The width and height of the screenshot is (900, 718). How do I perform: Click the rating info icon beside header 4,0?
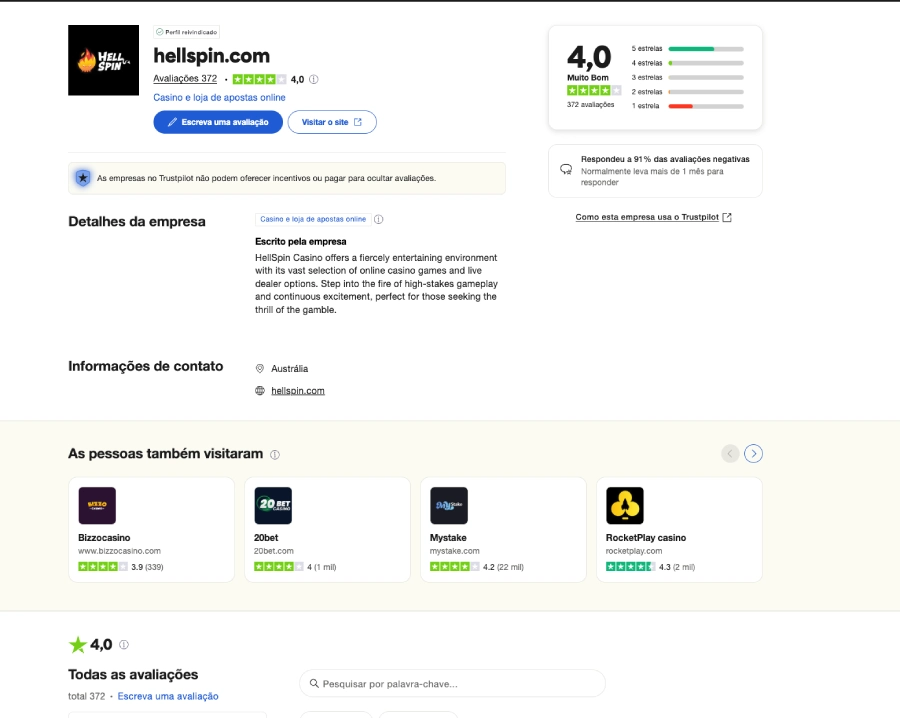click(313, 80)
